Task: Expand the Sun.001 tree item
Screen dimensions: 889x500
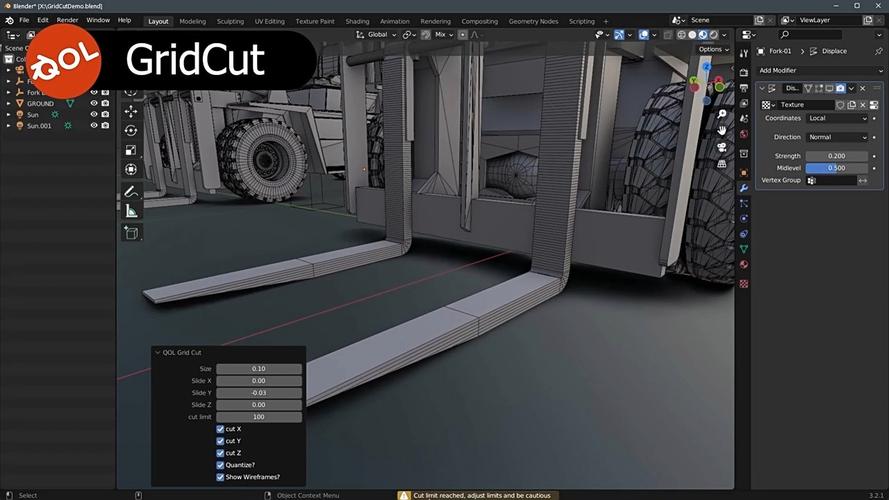Action: pyautogui.click(x=9, y=125)
